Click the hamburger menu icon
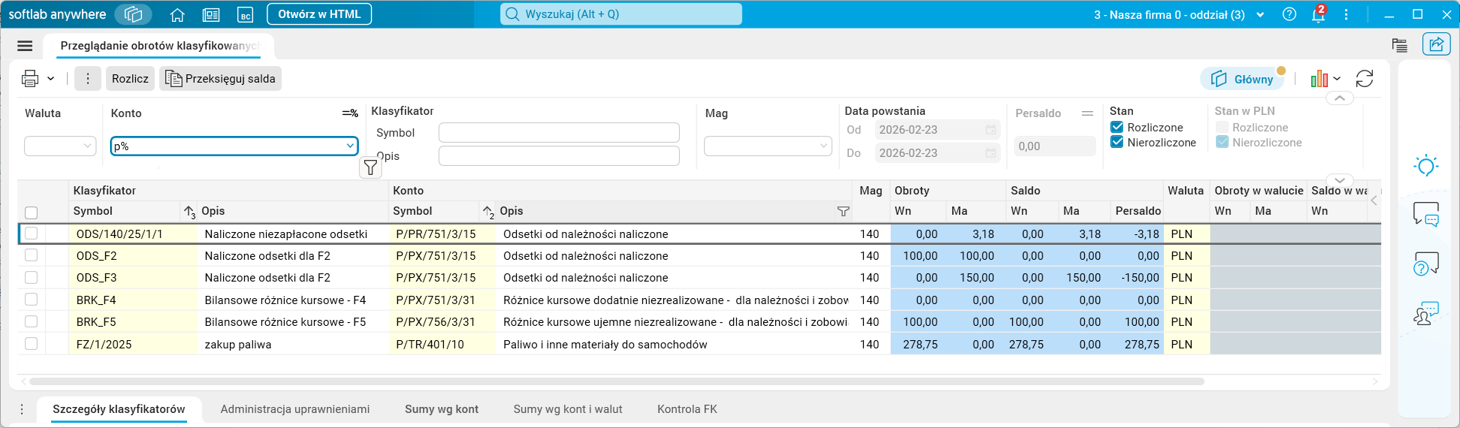 point(25,46)
